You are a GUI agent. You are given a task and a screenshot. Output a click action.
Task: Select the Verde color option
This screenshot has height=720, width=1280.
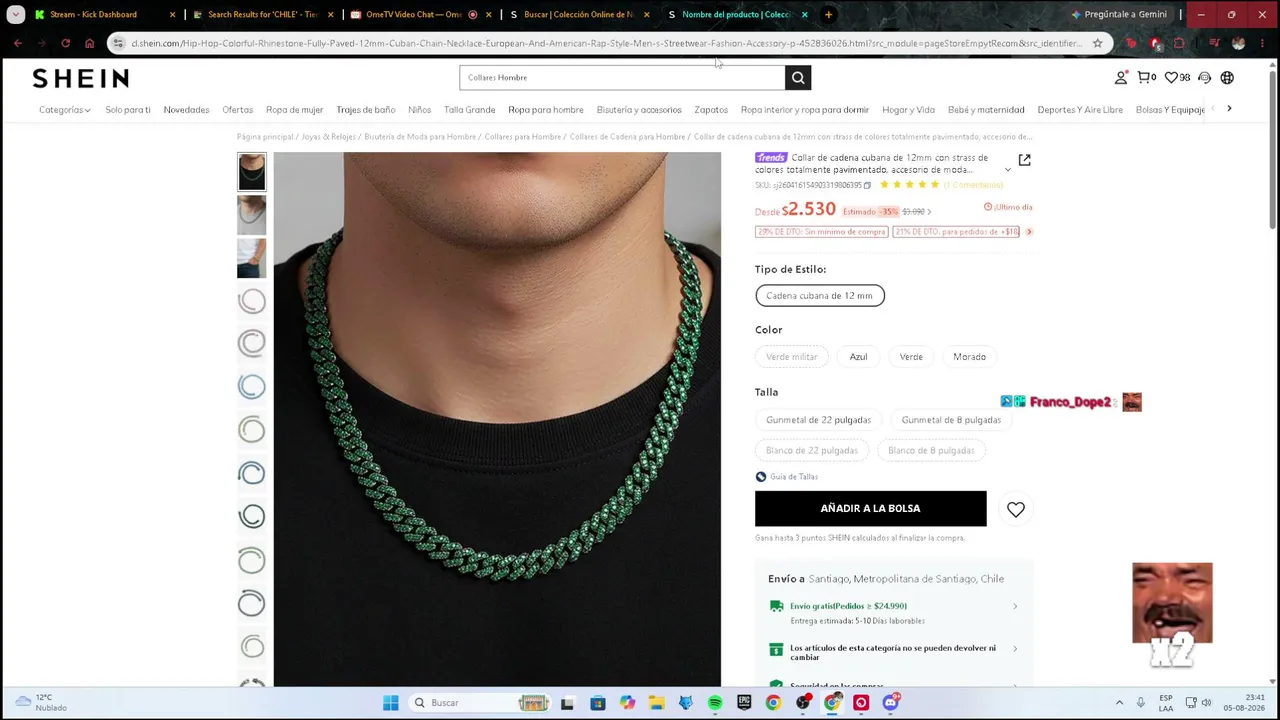pos(911,357)
